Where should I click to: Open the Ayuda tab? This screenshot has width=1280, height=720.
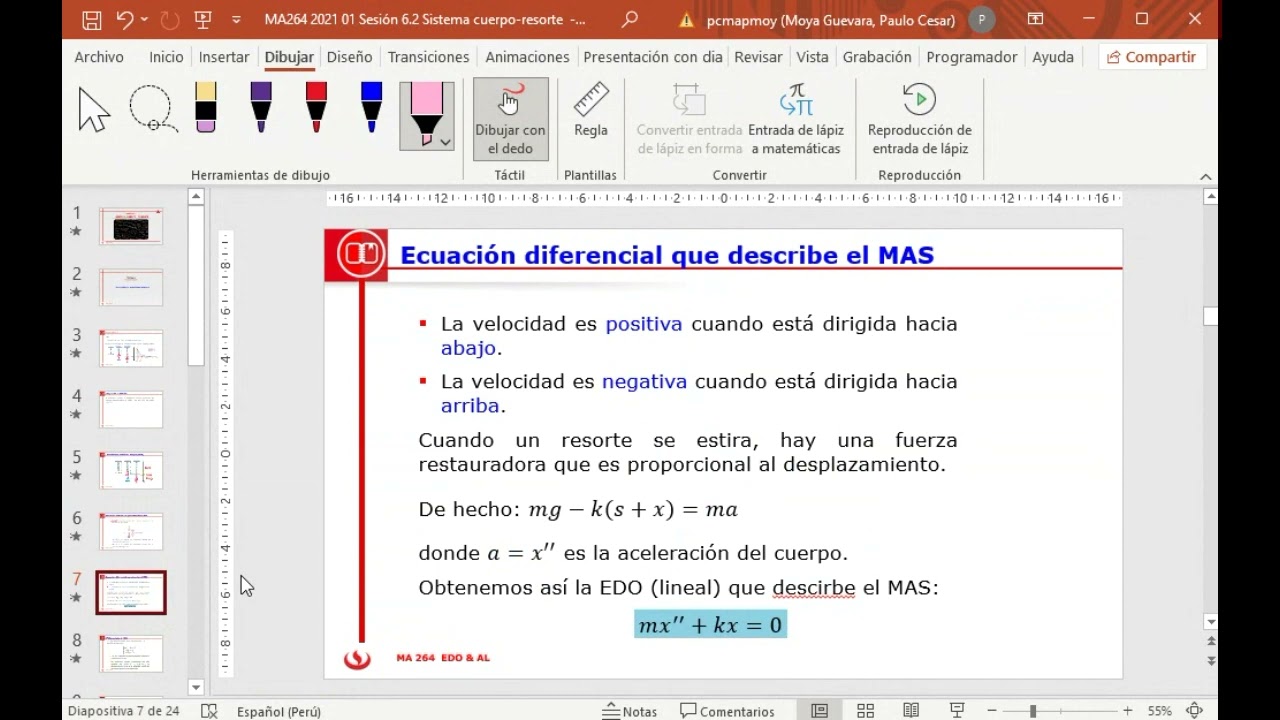coord(1053,57)
